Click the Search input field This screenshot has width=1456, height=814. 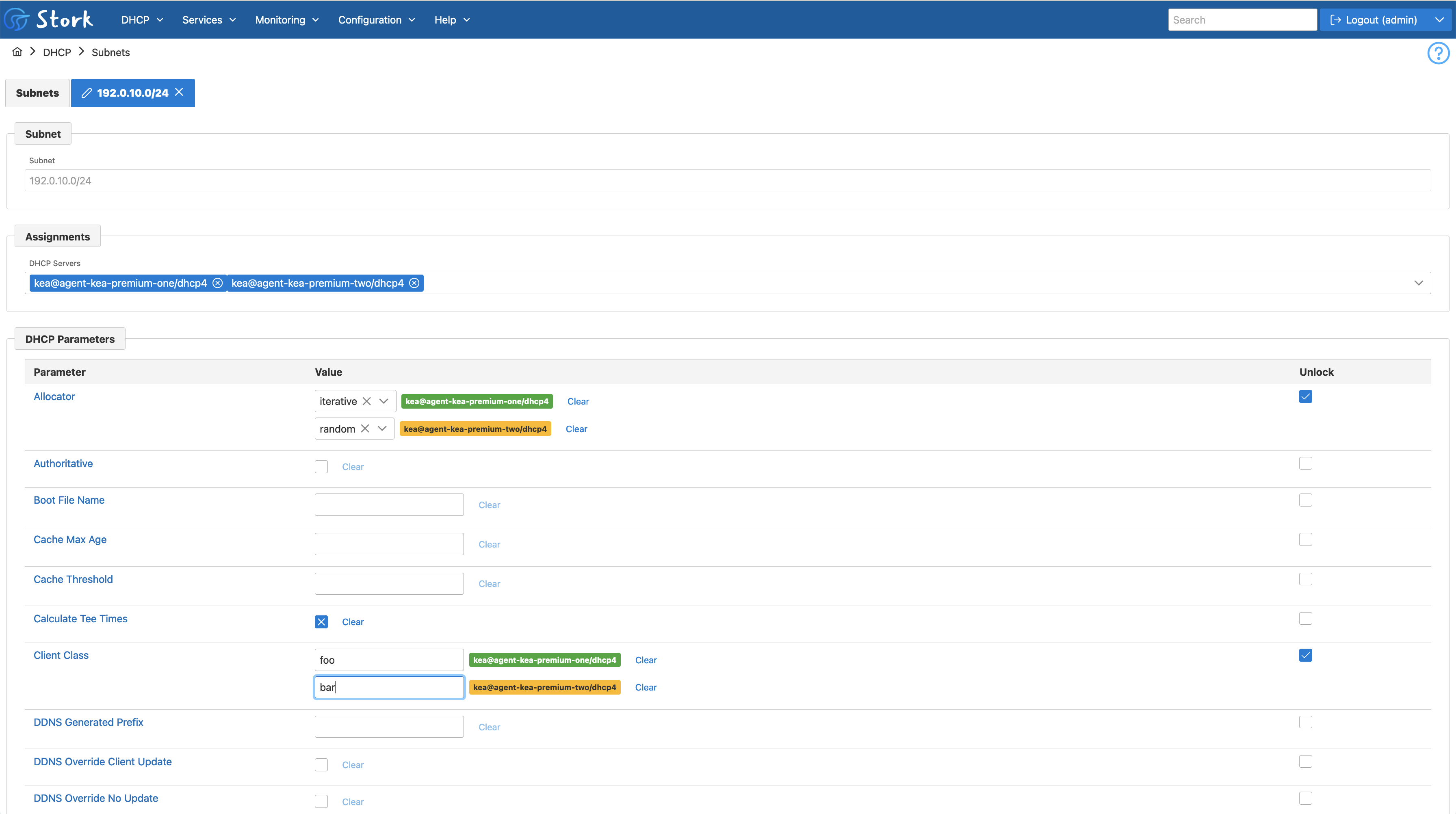1242,20
